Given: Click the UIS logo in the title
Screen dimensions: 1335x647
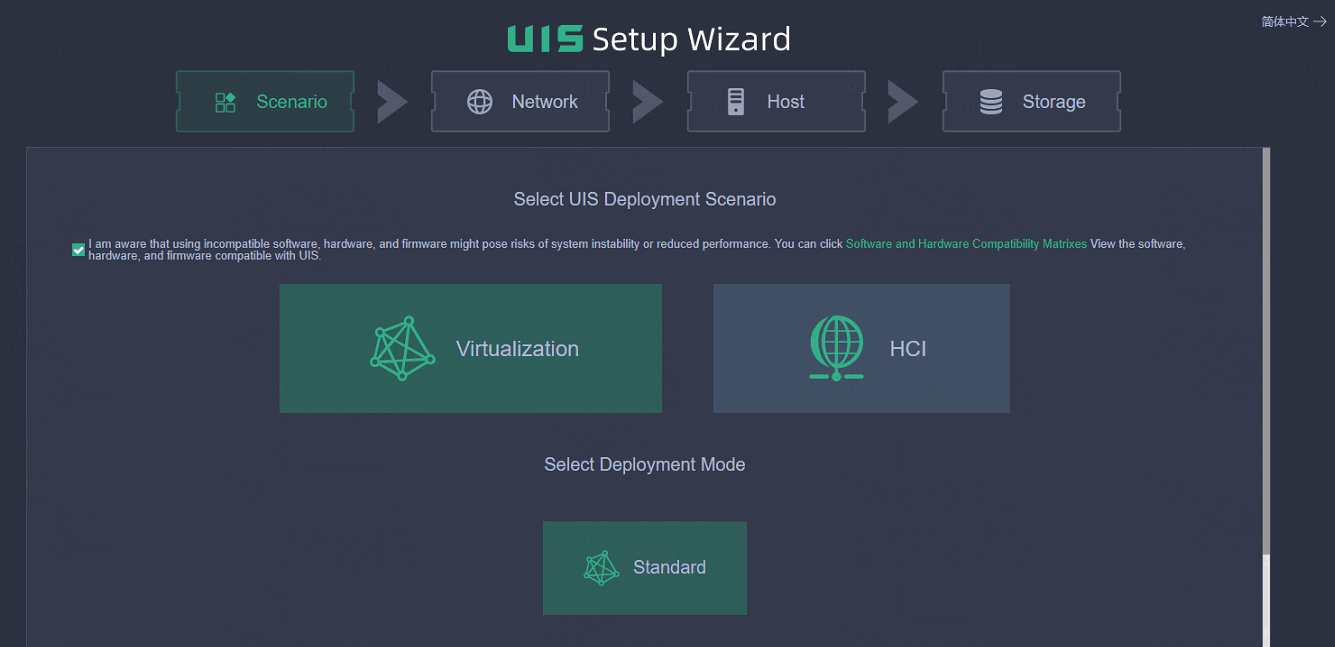Looking at the screenshot, I should coord(545,39).
